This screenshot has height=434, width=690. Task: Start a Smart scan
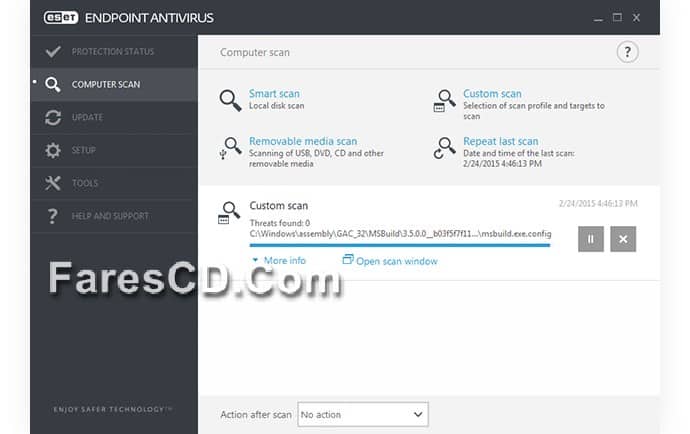tap(274, 93)
